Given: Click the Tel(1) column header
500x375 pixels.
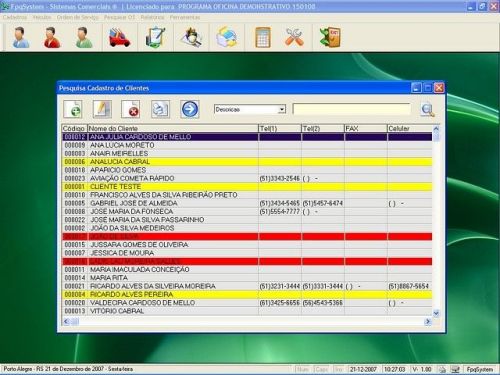Looking at the screenshot, I should [x=280, y=128].
